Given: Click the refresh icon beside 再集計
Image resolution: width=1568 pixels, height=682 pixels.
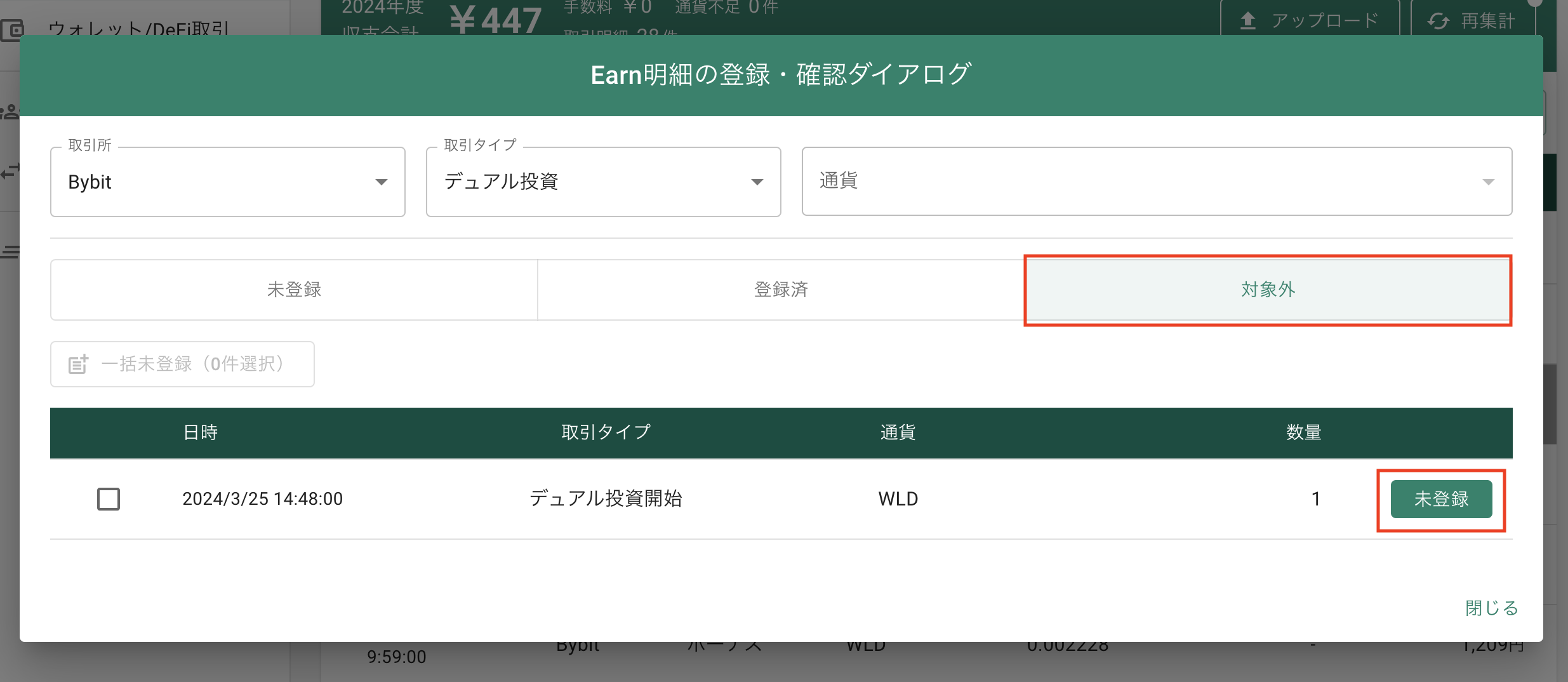Looking at the screenshot, I should click(1438, 21).
